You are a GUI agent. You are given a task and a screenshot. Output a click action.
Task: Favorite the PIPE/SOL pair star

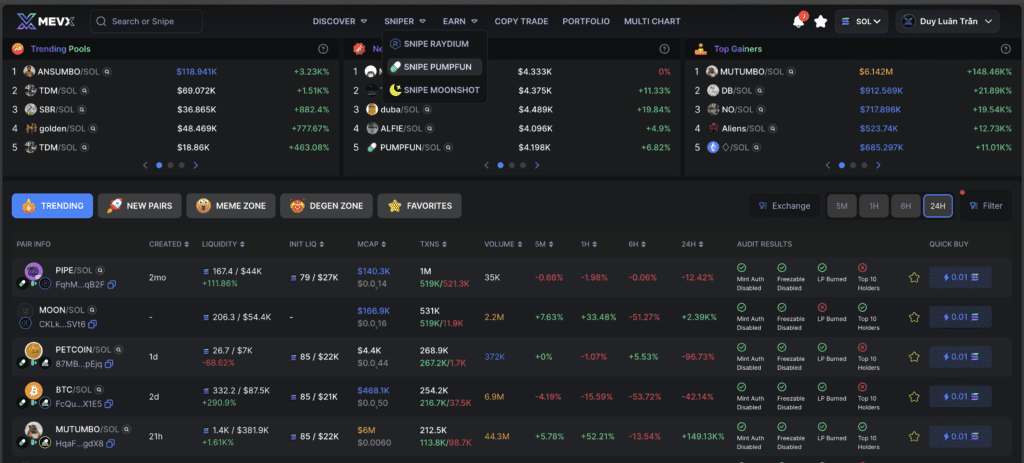[x=914, y=278]
